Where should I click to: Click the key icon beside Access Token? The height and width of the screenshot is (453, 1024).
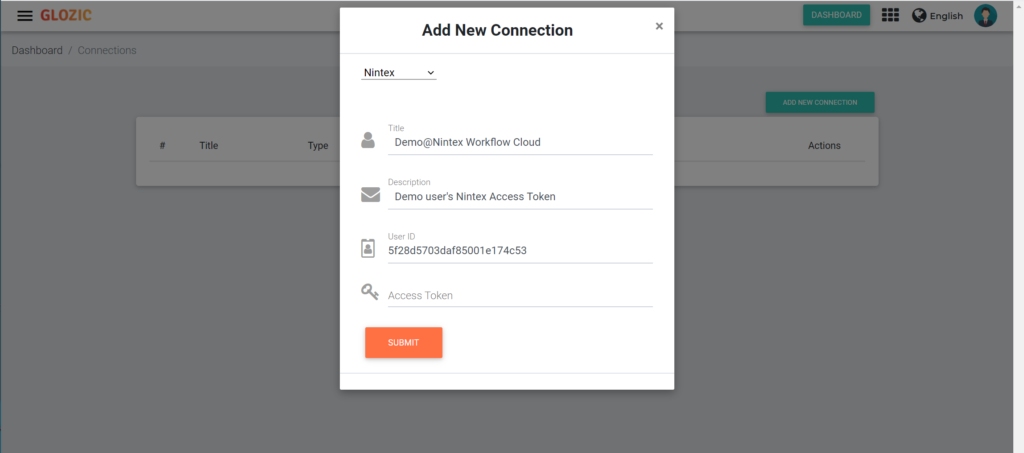coord(370,292)
